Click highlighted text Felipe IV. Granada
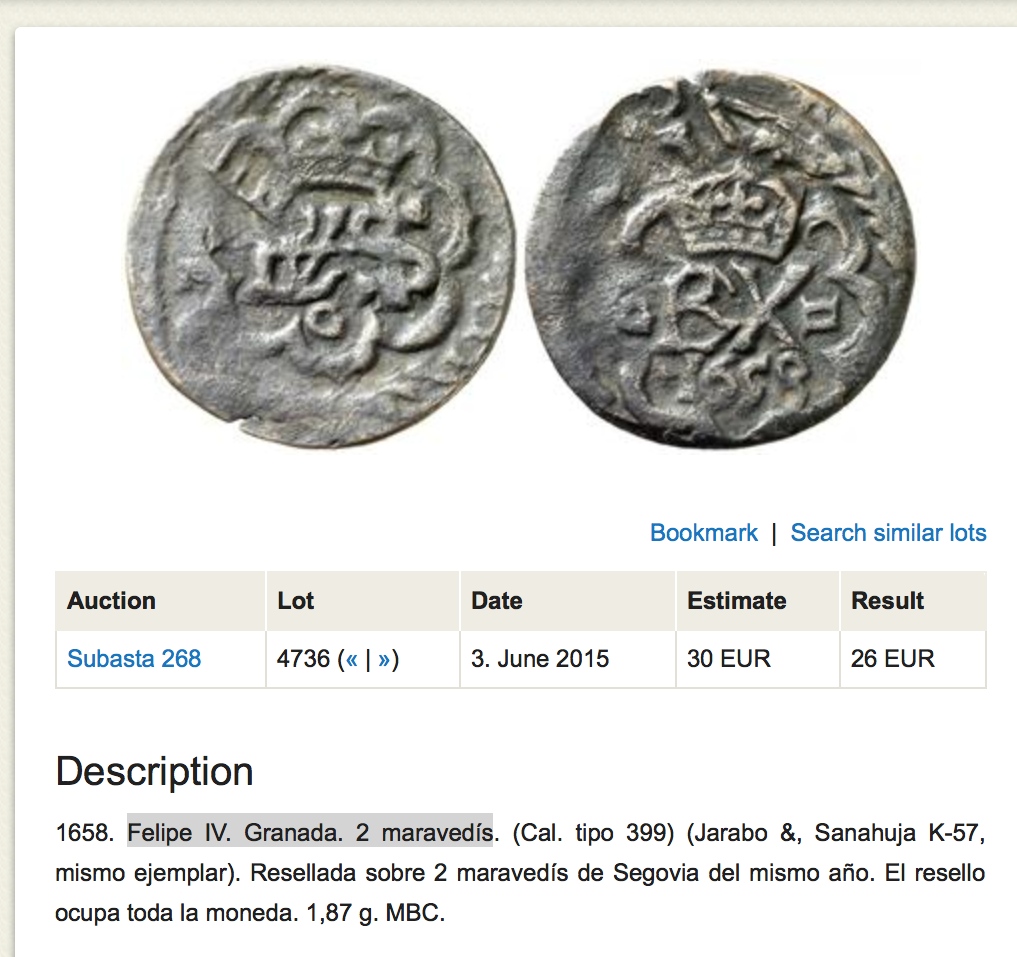The image size is (1017, 957). (x=235, y=832)
